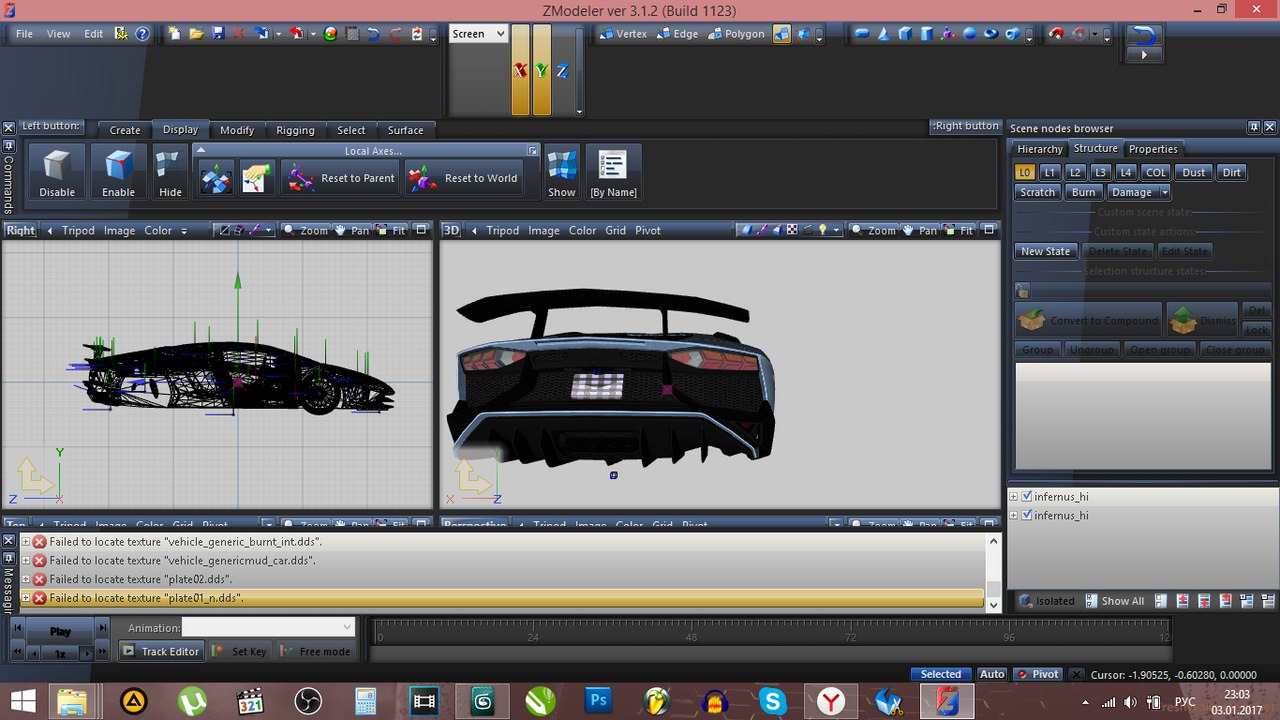Click the New scene icon in toolbar
Image resolution: width=1280 pixels, height=720 pixels.
tap(175, 33)
